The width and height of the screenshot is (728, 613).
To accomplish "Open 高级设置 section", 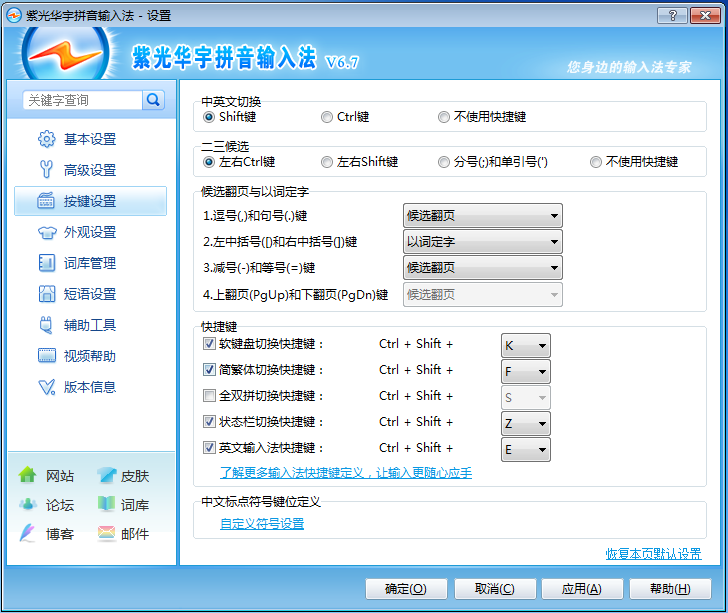I will coord(91,170).
